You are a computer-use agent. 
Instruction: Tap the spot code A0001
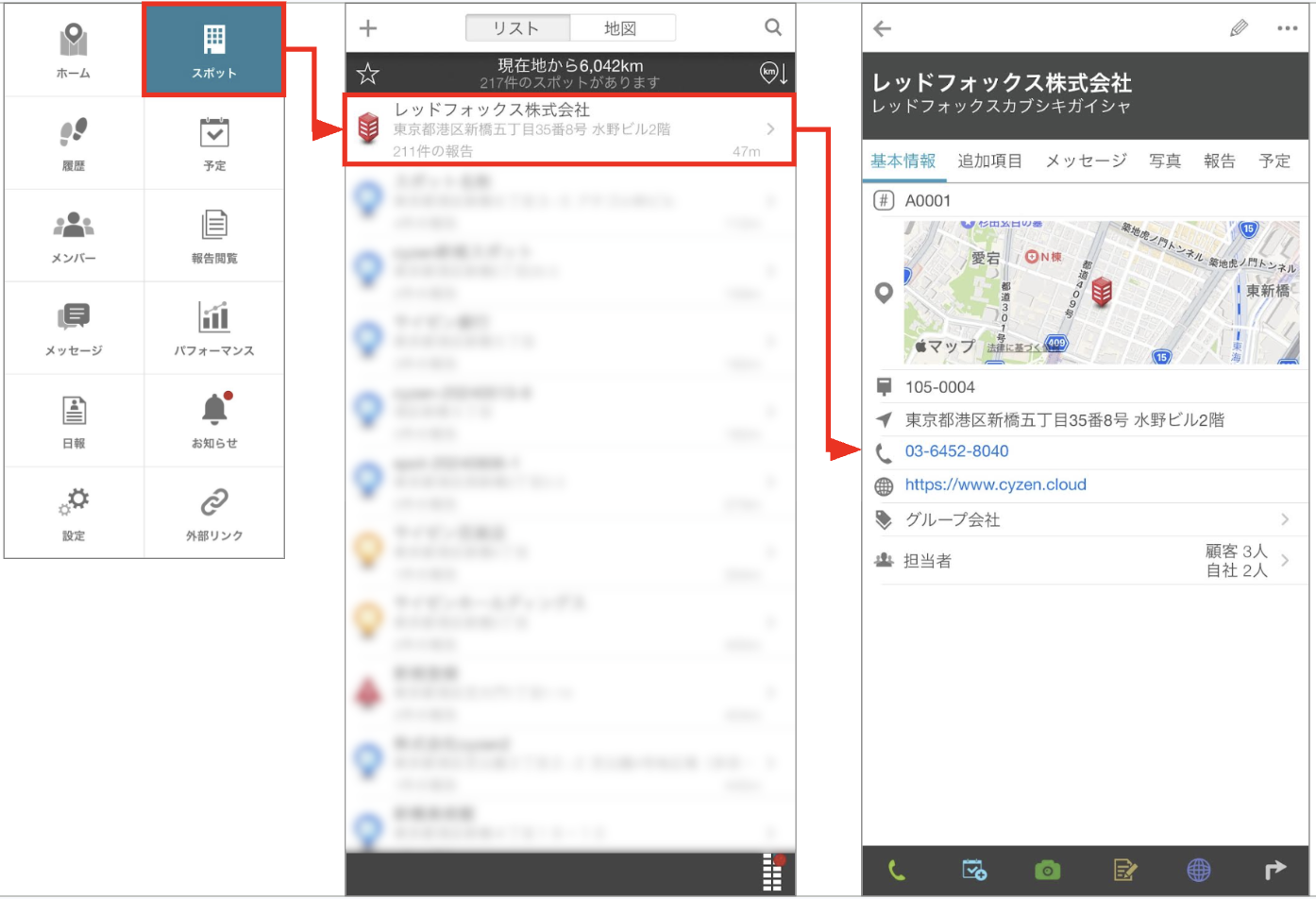point(928,200)
